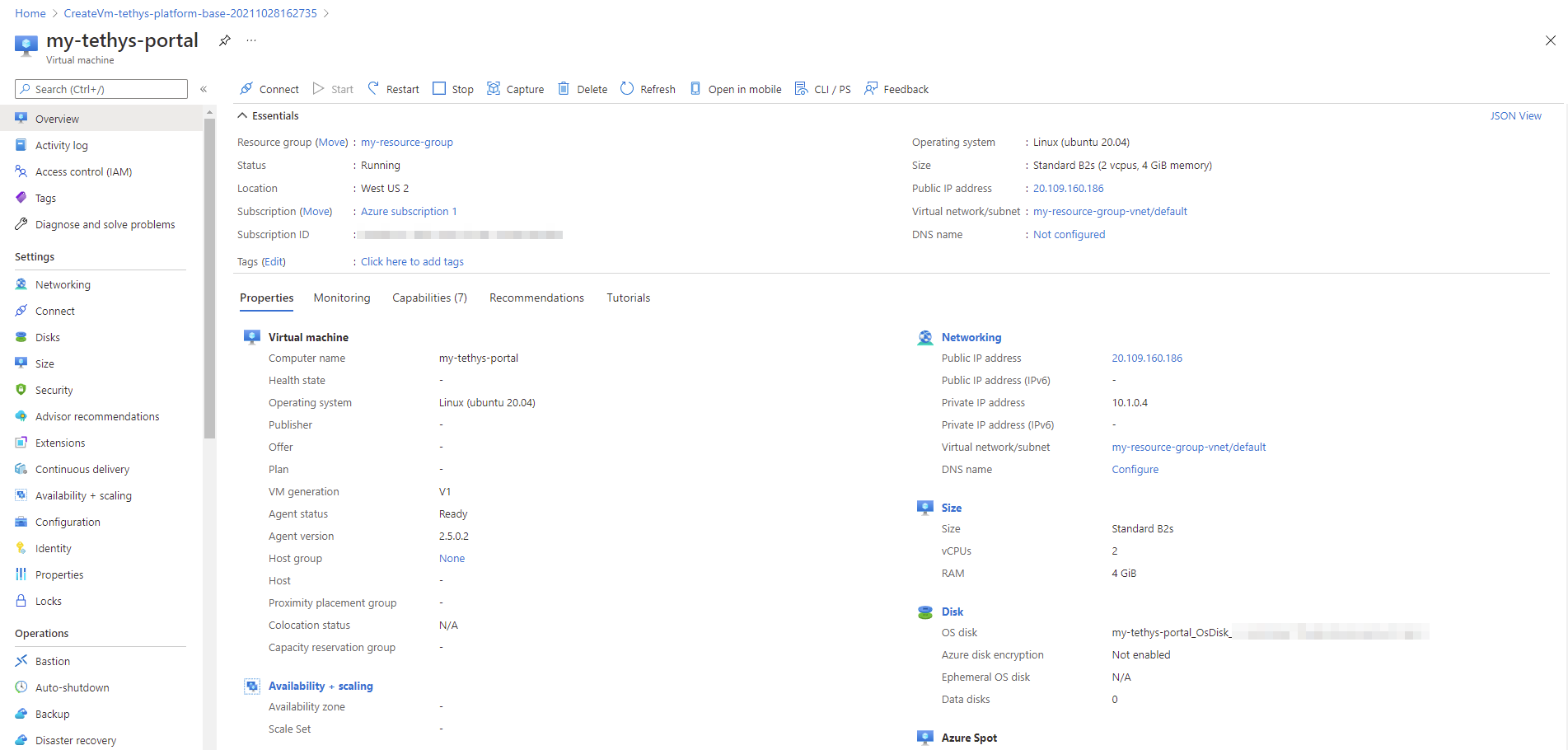
Task: Switch to the Recommendations tab
Action: point(536,298)
